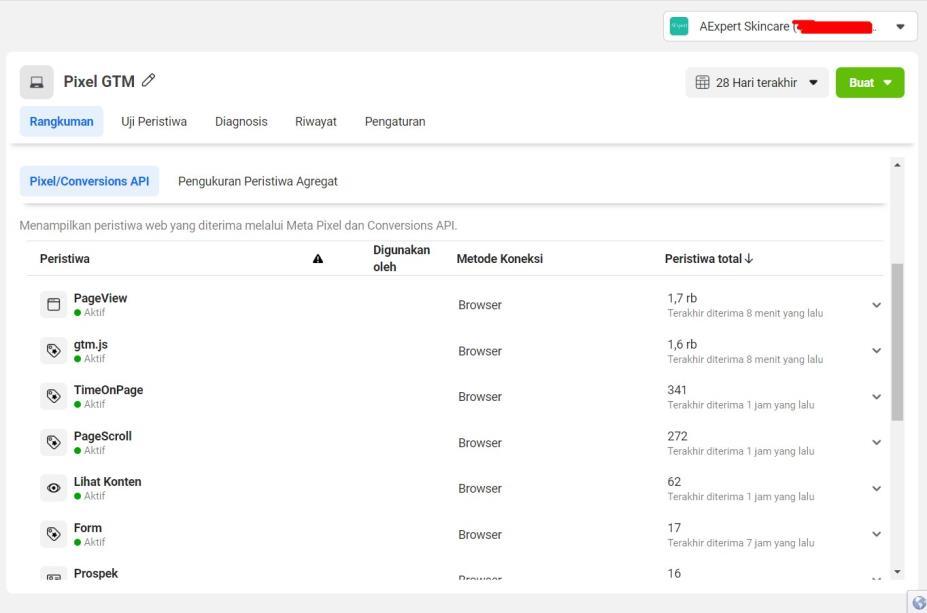Select the Pengukuran Peristiwa Agregat tab

point(257,181)
